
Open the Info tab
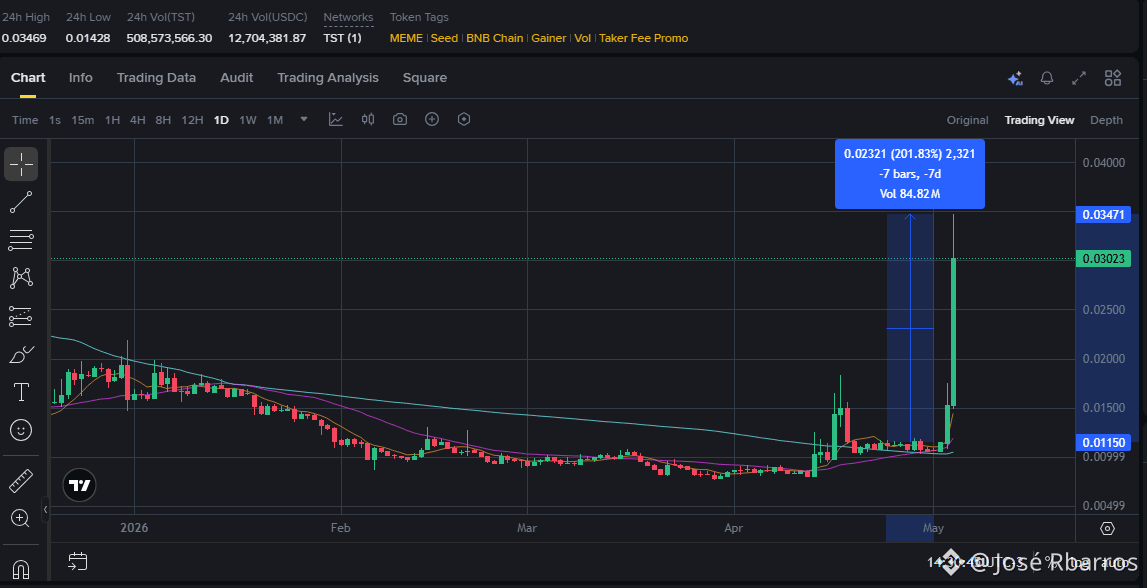click(80, 78)
